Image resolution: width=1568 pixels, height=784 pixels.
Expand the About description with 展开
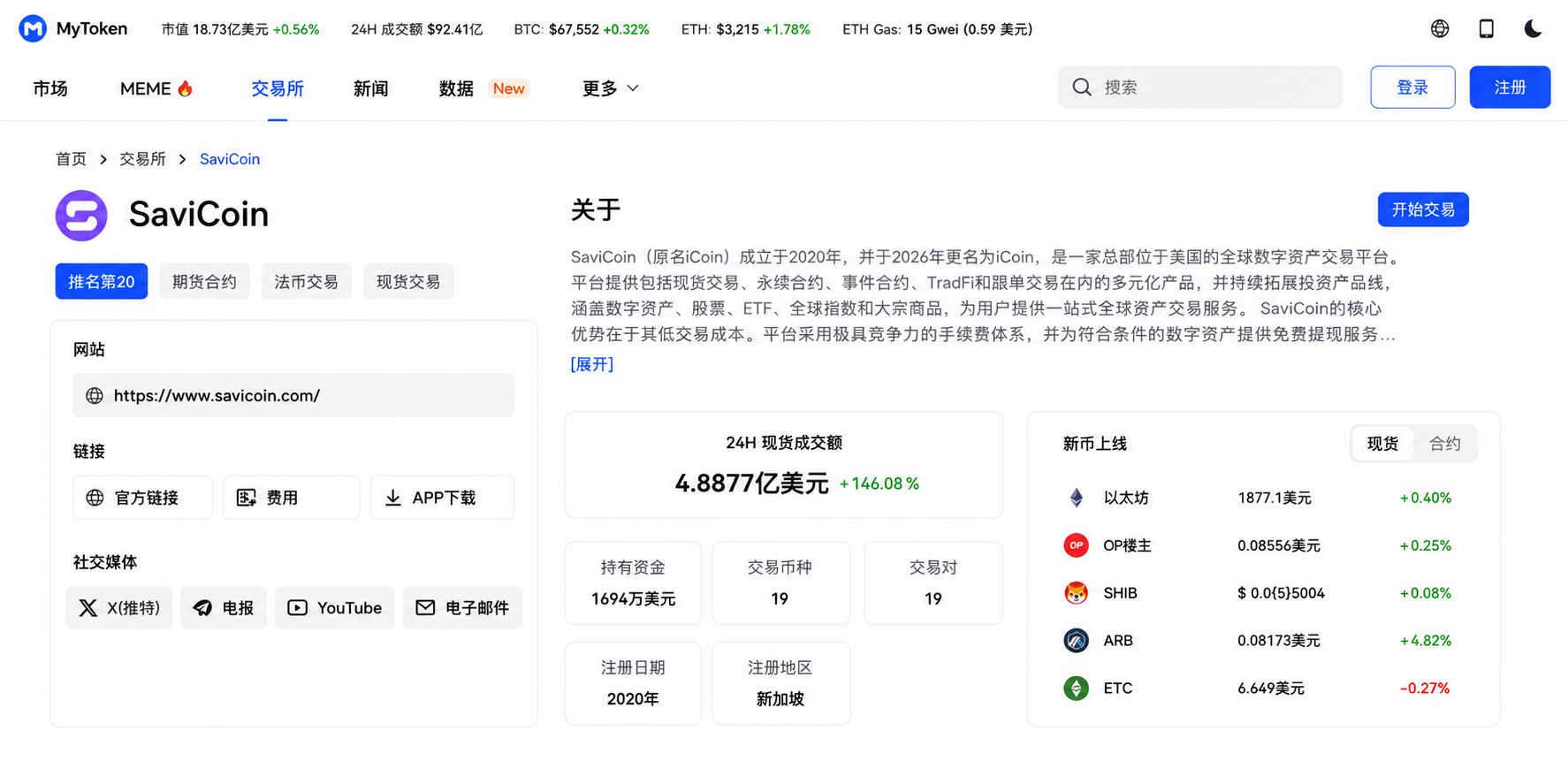[592, 364]
